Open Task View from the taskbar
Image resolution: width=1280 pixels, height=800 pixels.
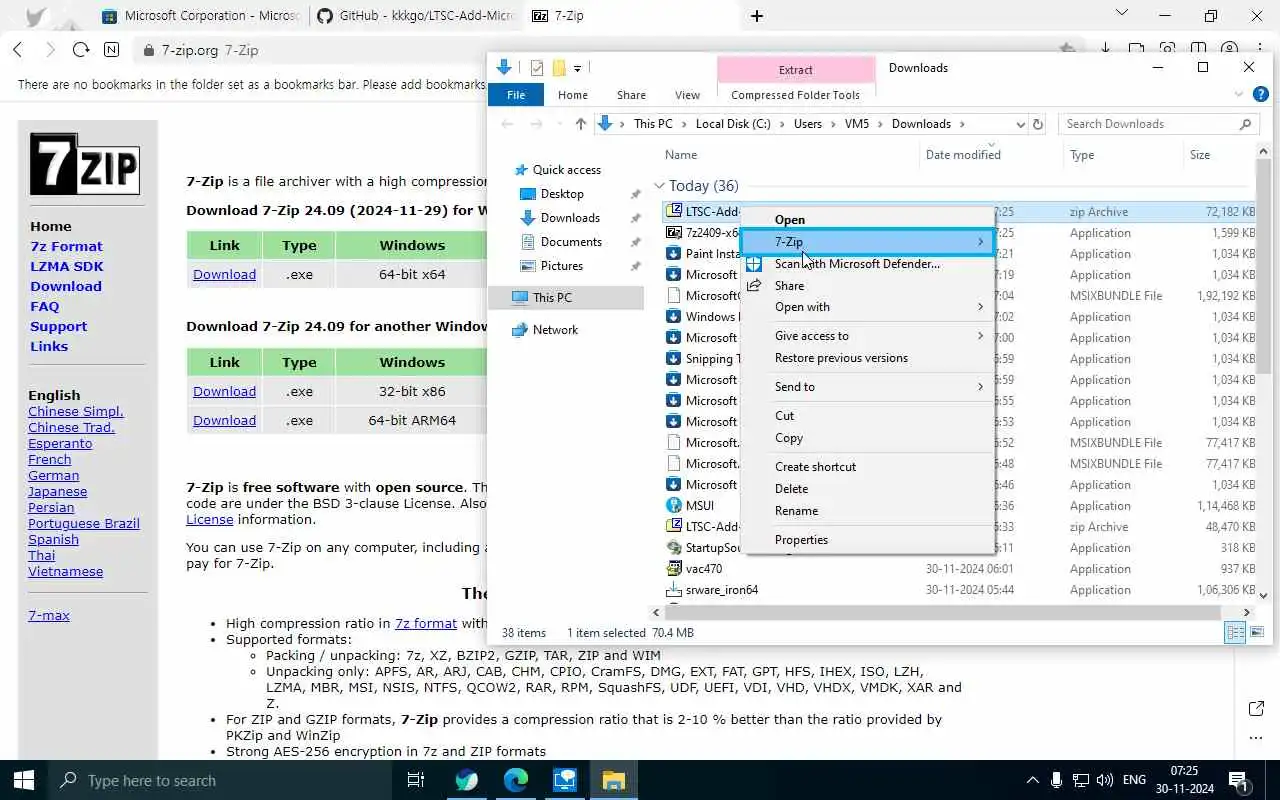click(x=416, y=780)
